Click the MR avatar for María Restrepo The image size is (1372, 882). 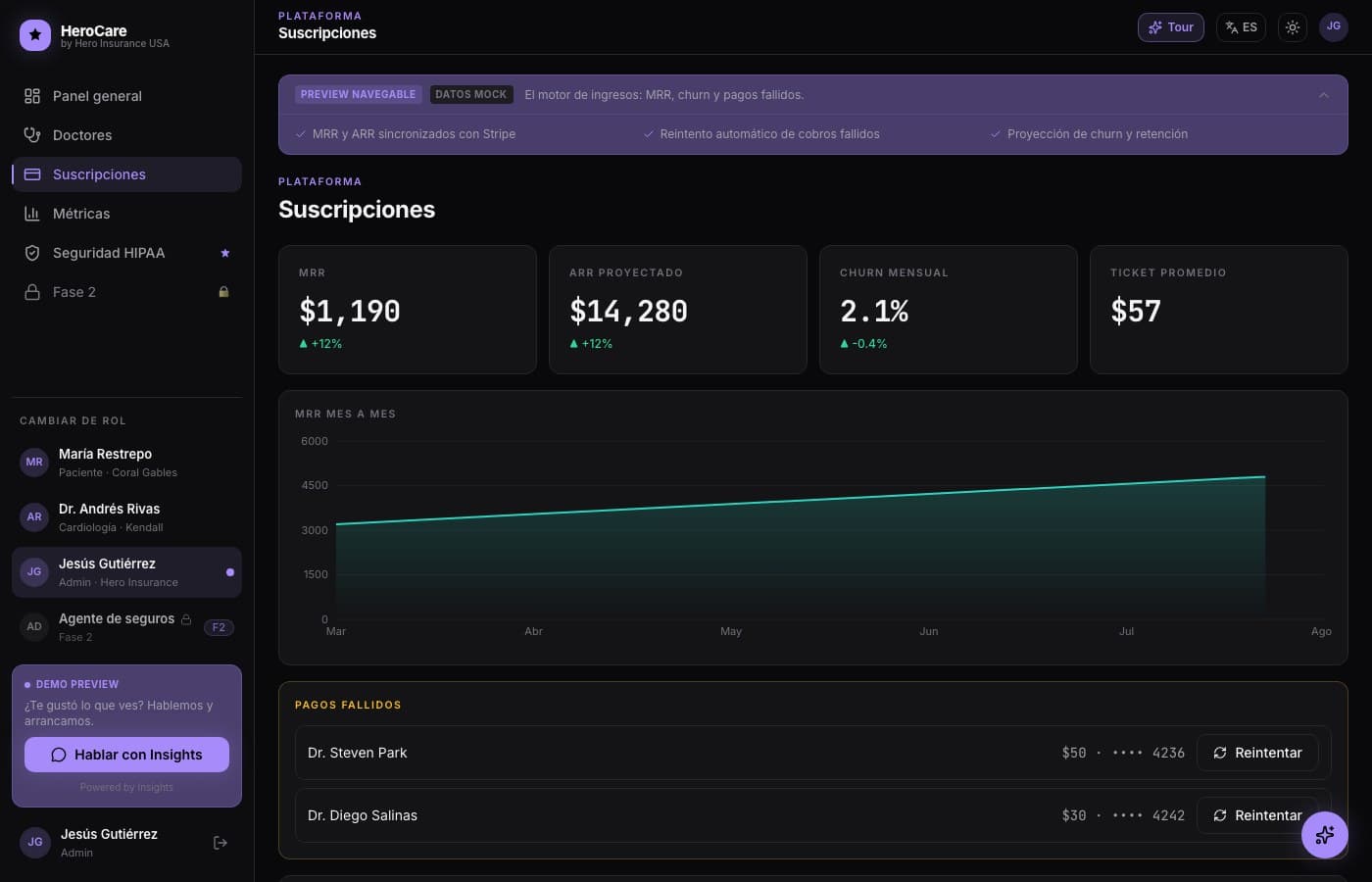pos(34,463)
